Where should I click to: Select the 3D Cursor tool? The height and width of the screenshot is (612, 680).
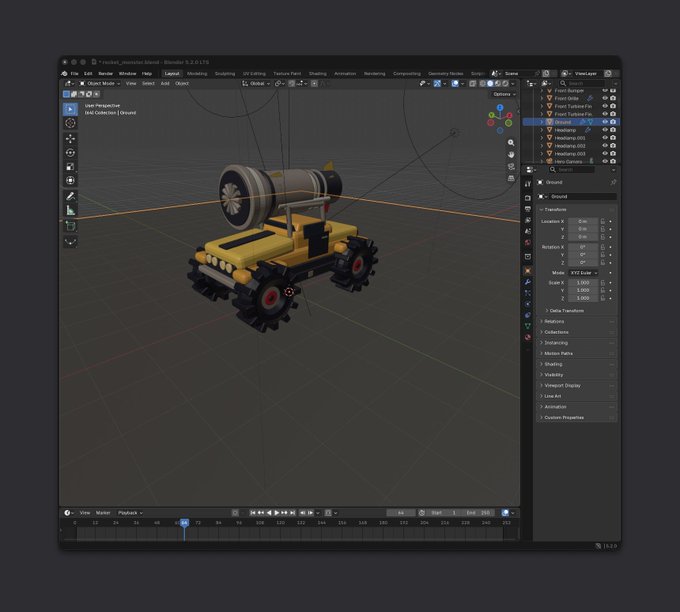tap(70, 123)
